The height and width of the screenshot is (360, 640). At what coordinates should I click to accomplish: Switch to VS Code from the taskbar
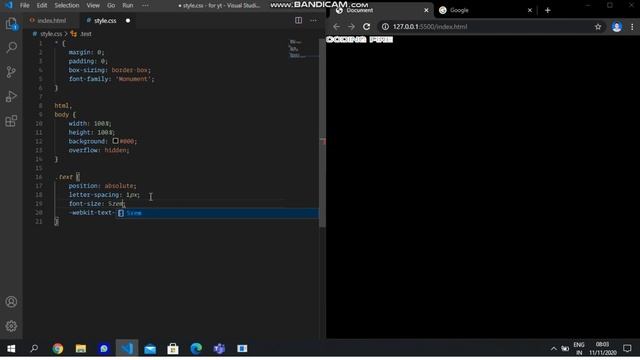point(127,349)
